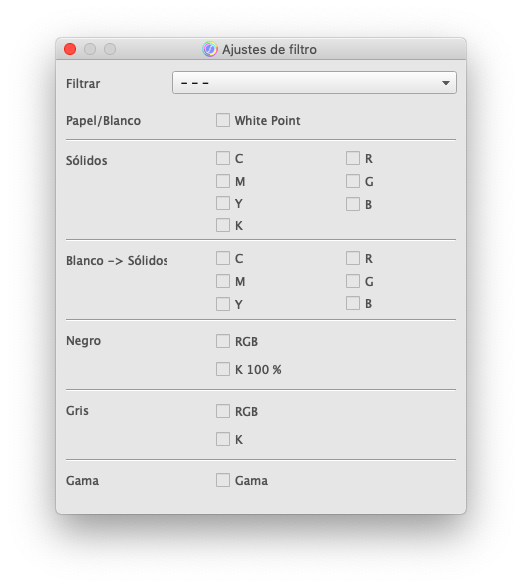Check G in Blanco -> Sólidos section
The height and width of the screenshot is (588, 522).
point(353,281)
